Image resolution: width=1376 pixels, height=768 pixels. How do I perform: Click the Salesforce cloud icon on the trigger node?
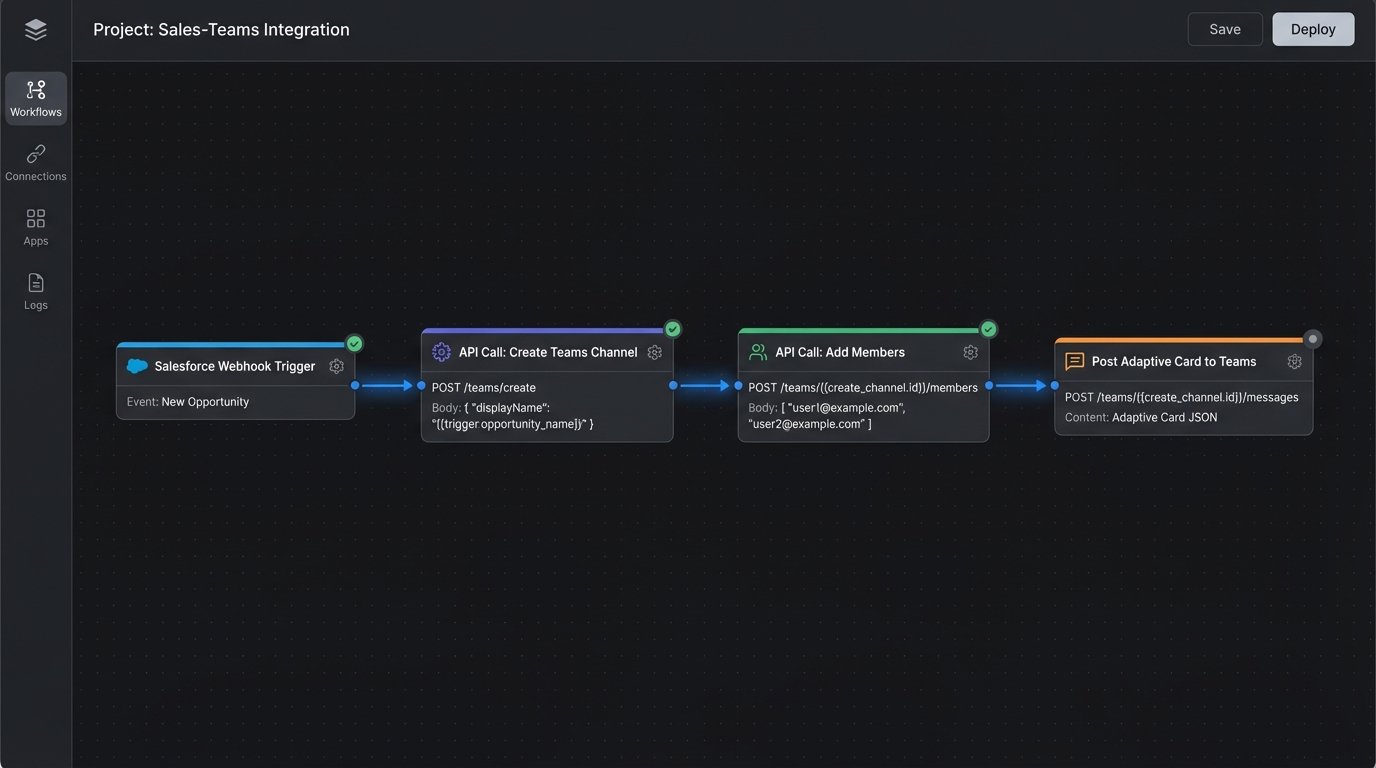(x=137, y=366)
